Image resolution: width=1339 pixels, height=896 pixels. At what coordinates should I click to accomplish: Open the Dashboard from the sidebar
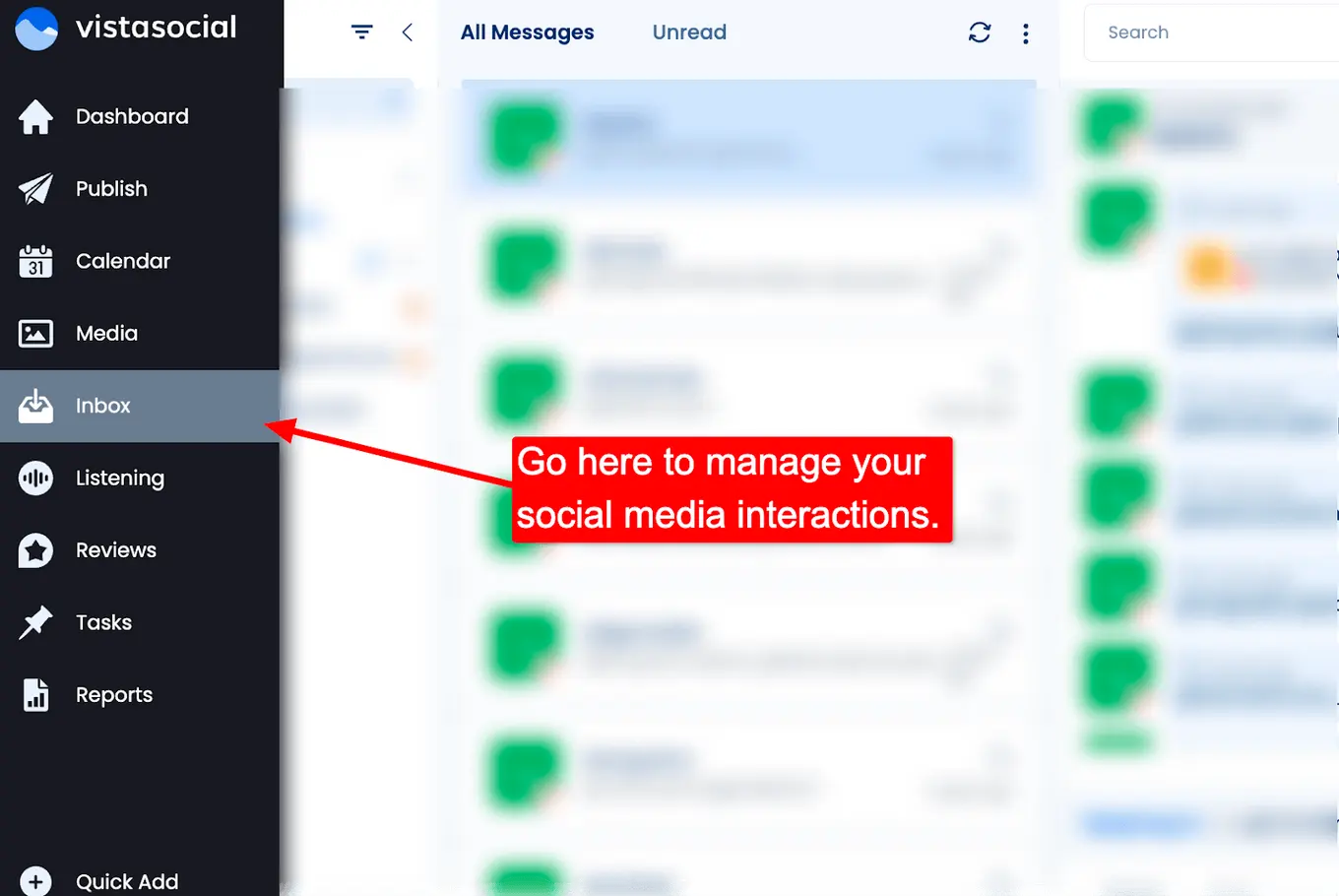[x=35, y=116]
